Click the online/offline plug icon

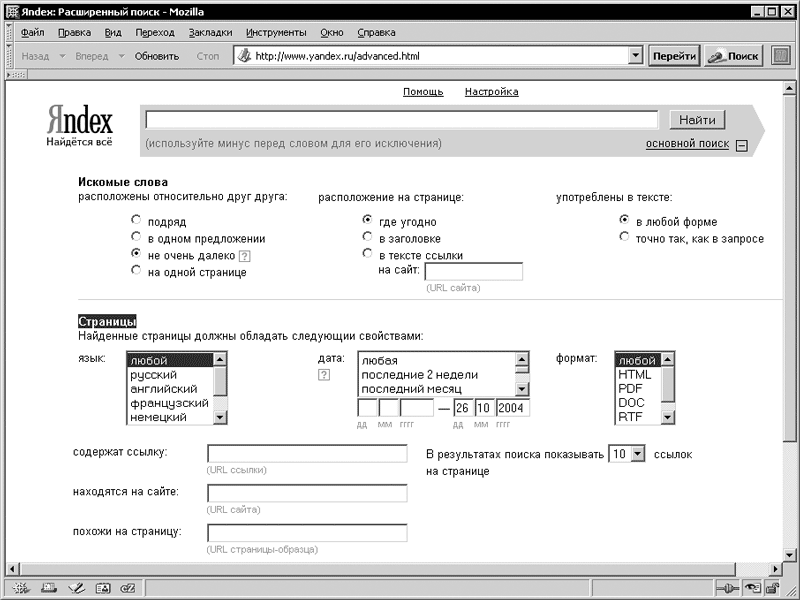coord(727,588)
